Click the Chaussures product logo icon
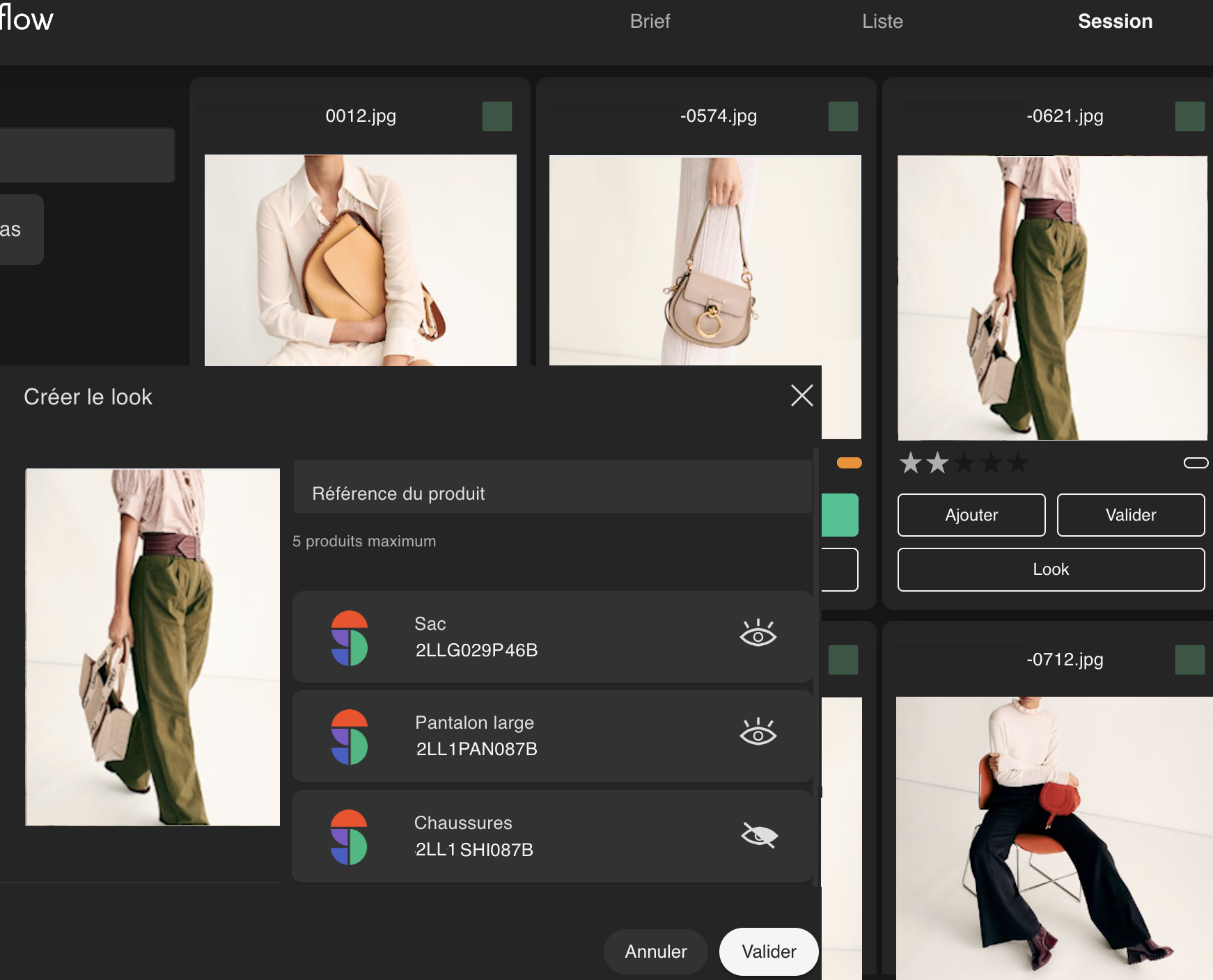The width and height of the screenshot is (1213, 980). tap(349, 837)
